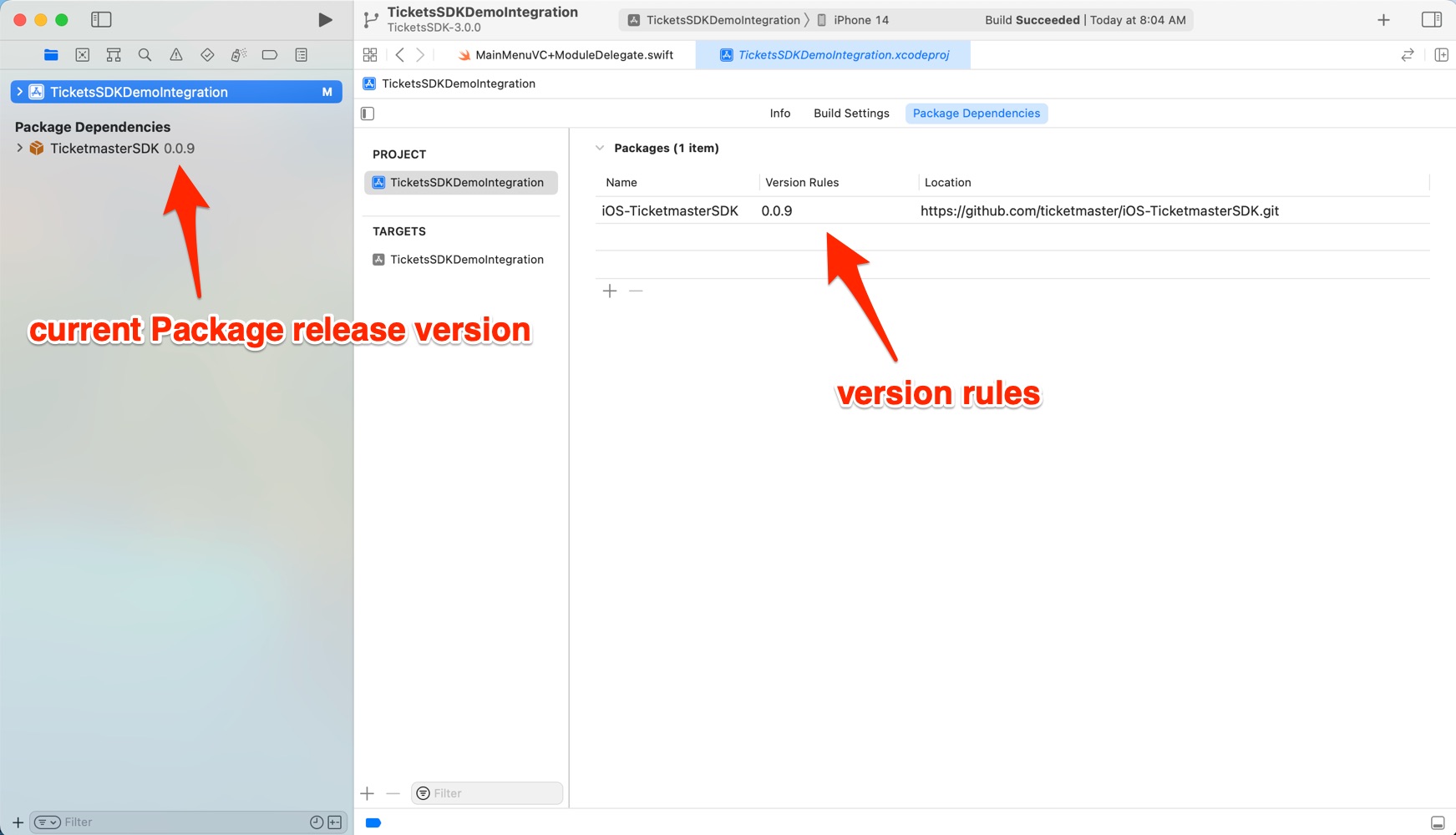The height and width of the screenshot is (835, 1456).
Task: Add an editor on the right
Action: (1441, 55)
